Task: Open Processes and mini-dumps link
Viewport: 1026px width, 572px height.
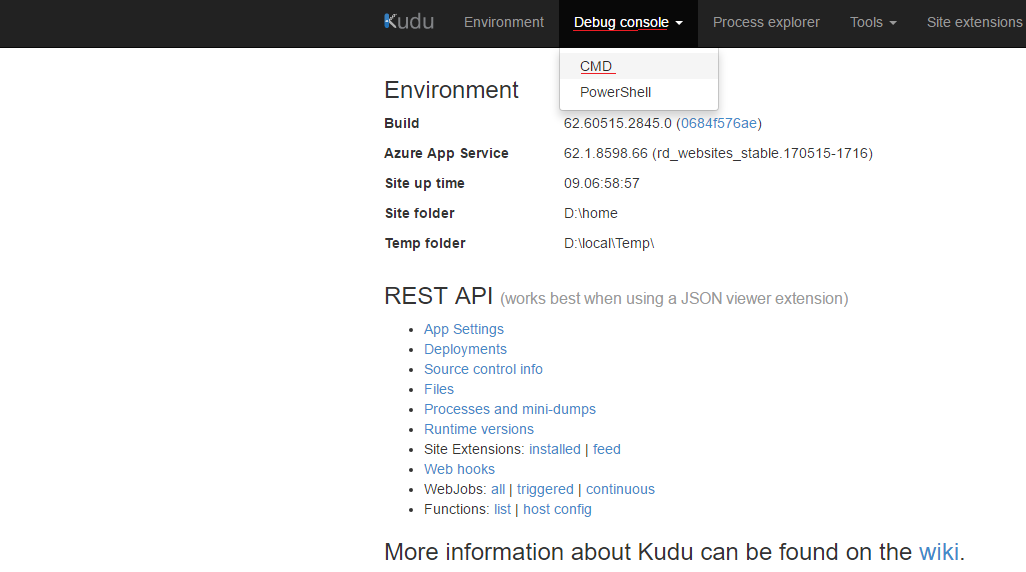Action: (x=510, y=409)
